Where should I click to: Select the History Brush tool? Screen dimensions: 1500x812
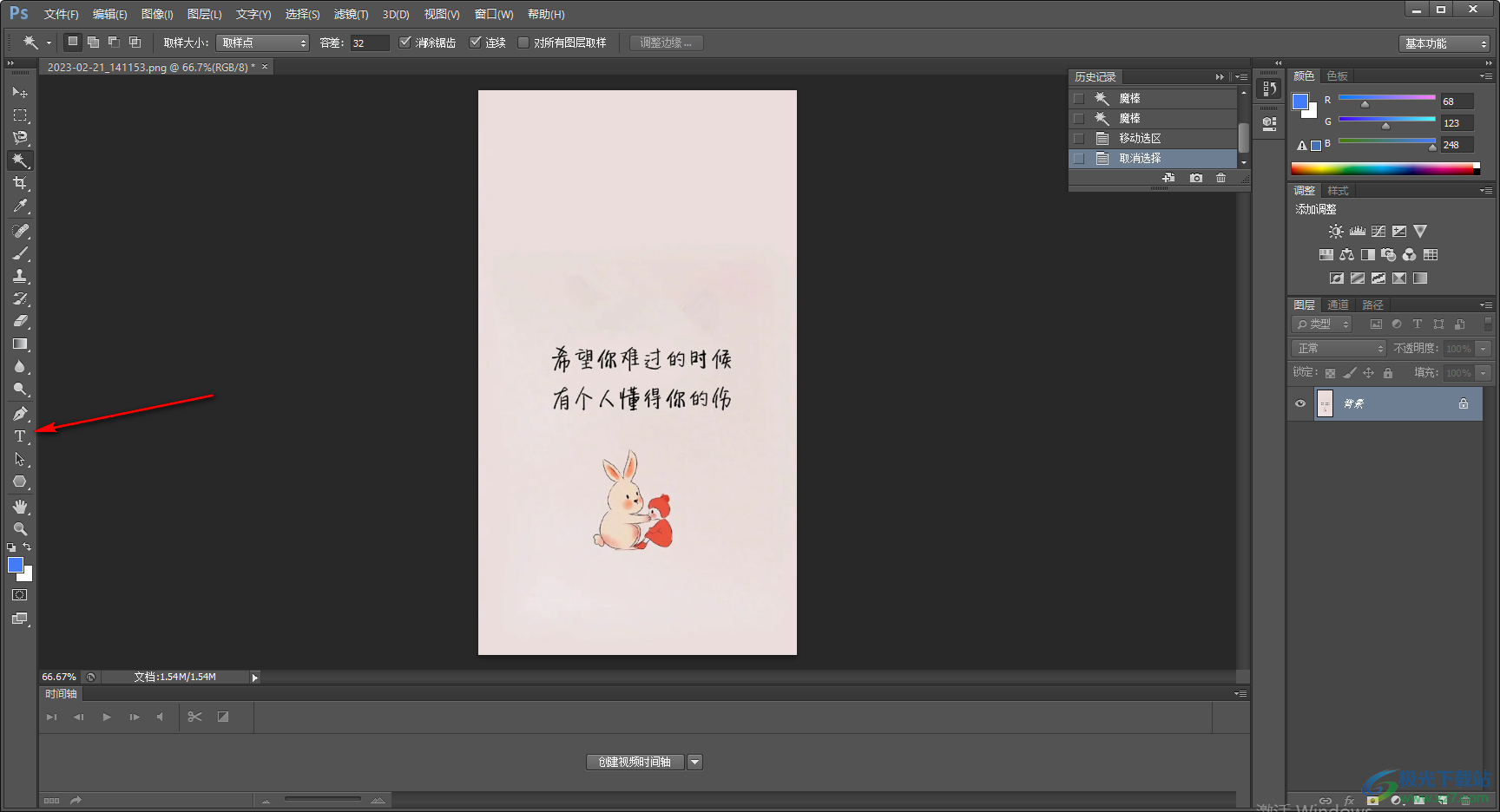point(20,298)
